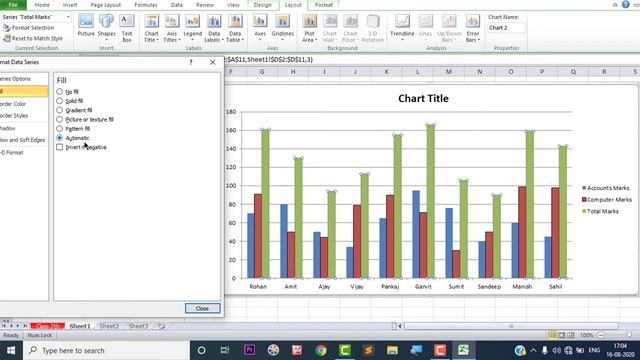Select Border Styles in the dialog sidebar
This screenshot has height=360, width=640.
[23, 116]
